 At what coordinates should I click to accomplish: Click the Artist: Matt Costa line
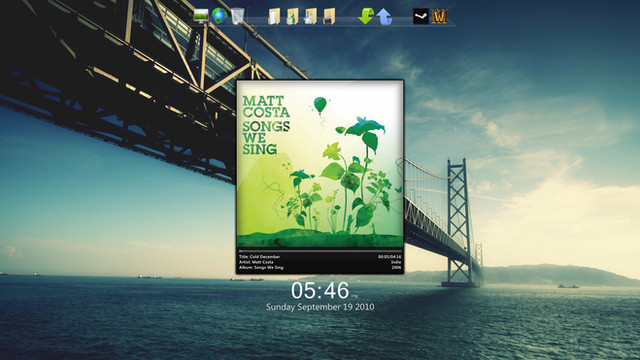(256, 262)
